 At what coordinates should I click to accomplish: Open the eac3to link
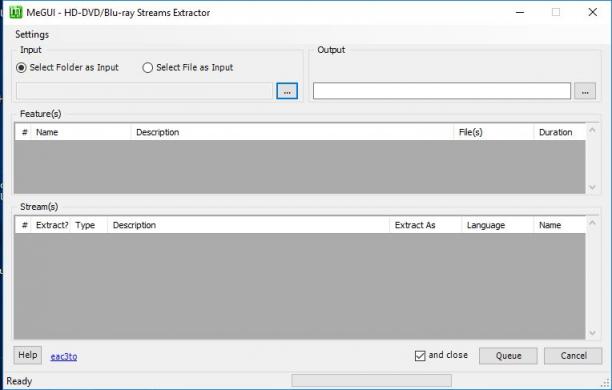pyautogui.click(x=64, y=356)
